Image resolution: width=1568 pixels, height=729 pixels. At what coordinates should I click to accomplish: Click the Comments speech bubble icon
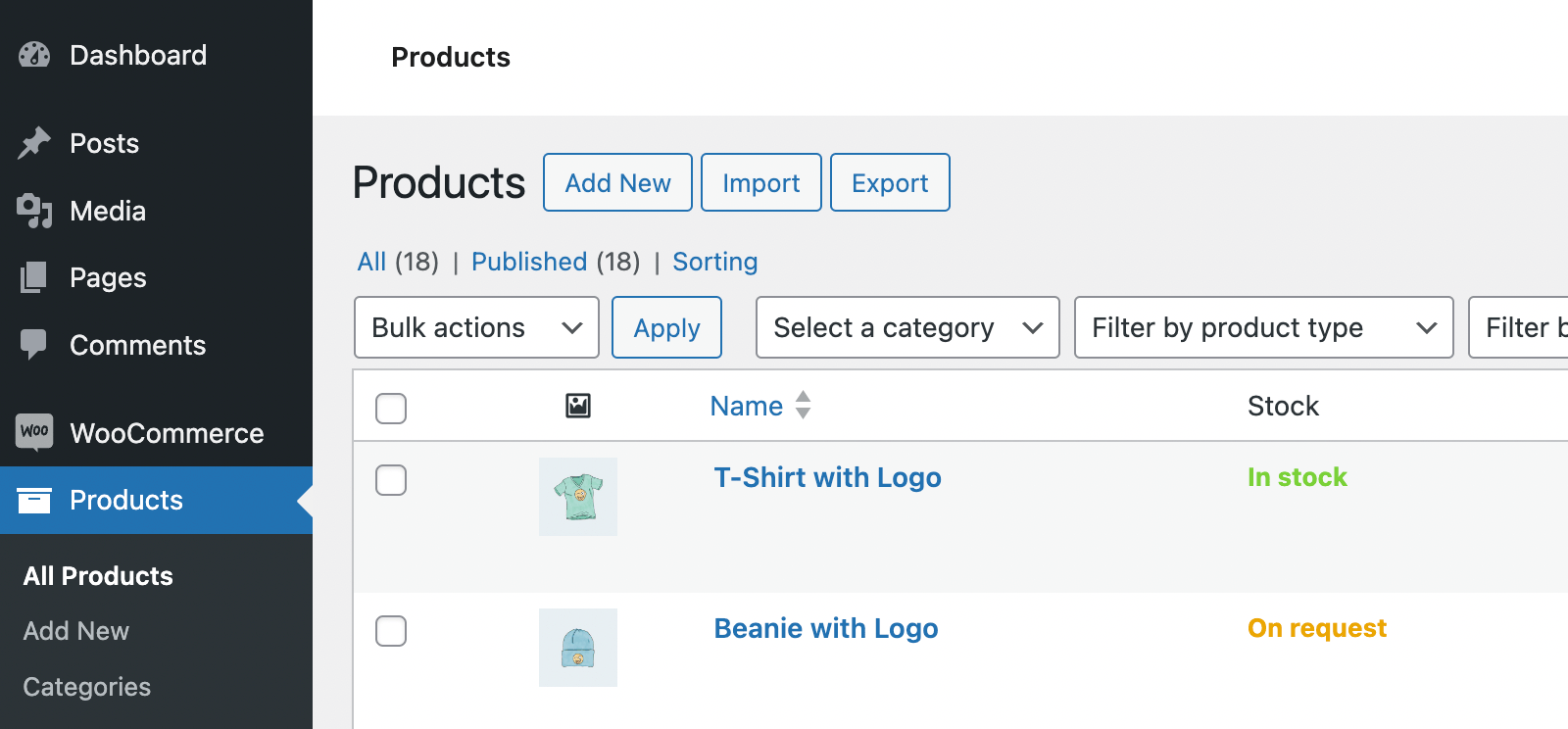pyautogui.click(x=34, y=345)
